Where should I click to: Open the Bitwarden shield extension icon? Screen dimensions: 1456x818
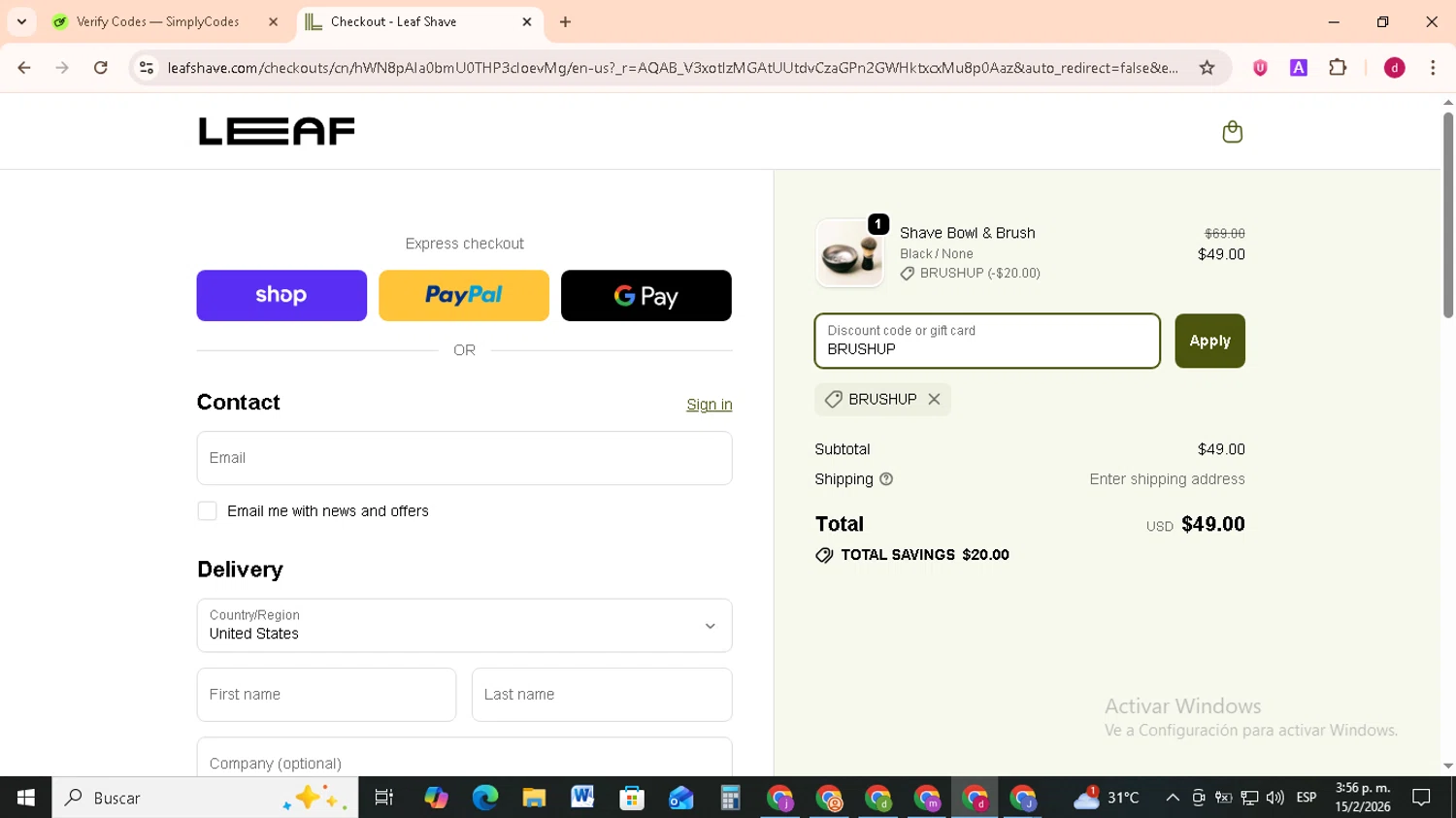pos(1260,68)
